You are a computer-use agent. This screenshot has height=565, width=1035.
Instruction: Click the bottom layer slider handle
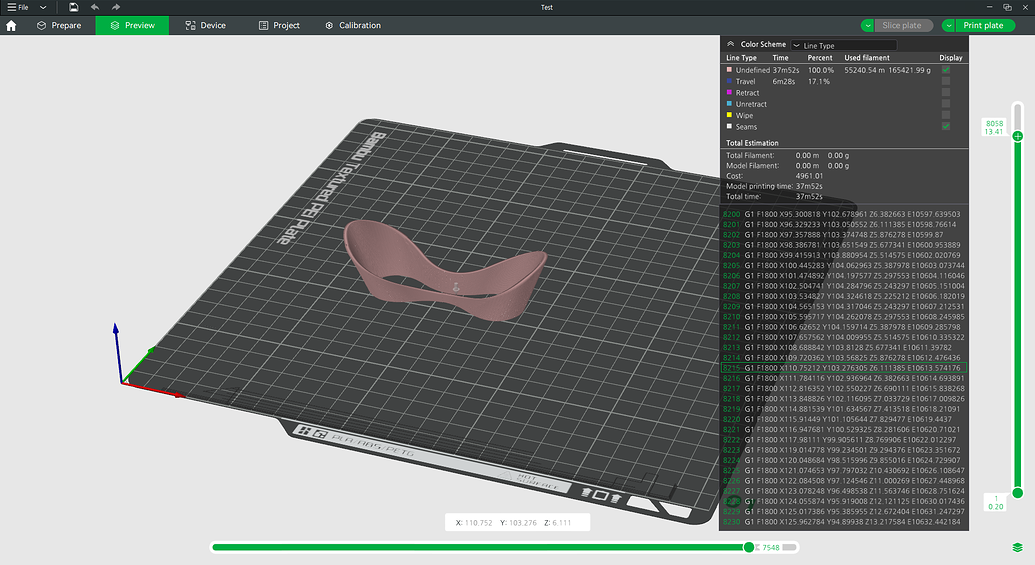tap(1018, 492)
